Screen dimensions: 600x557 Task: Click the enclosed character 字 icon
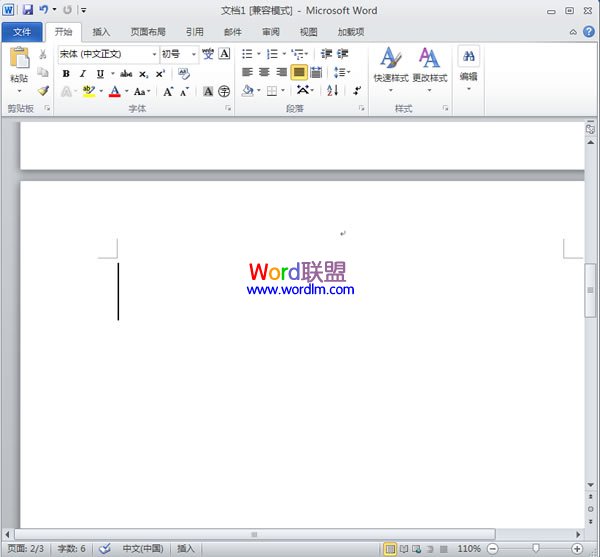click(x=224, y=91)
